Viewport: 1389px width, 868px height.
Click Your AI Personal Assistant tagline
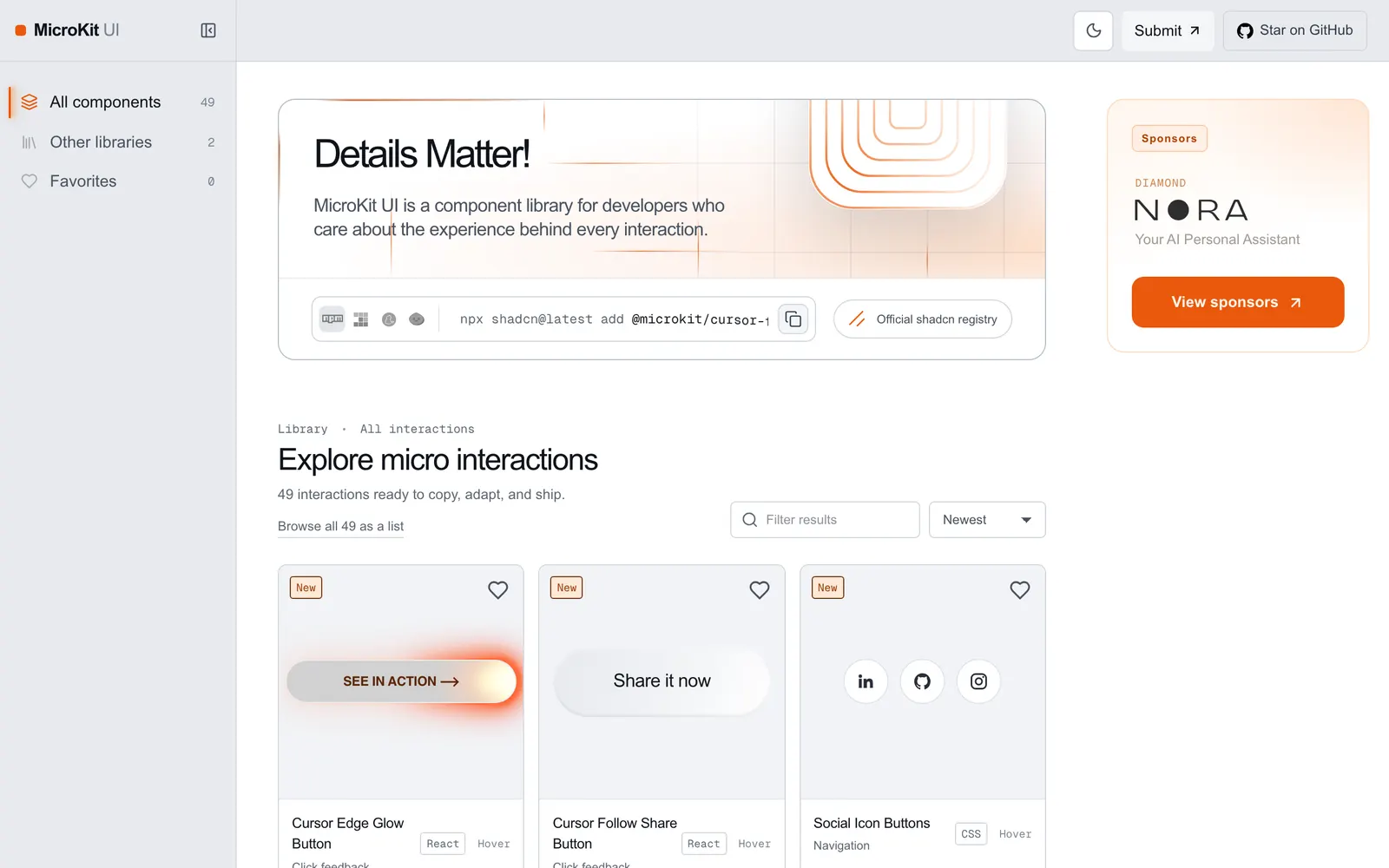coord(1217,240)
